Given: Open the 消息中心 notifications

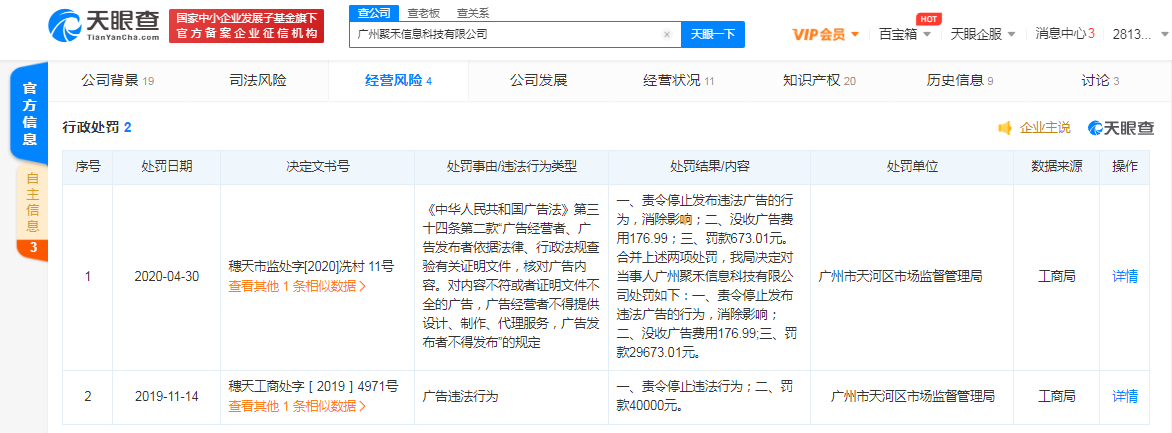Looking at the screenshot, I should coord(1065,34).
